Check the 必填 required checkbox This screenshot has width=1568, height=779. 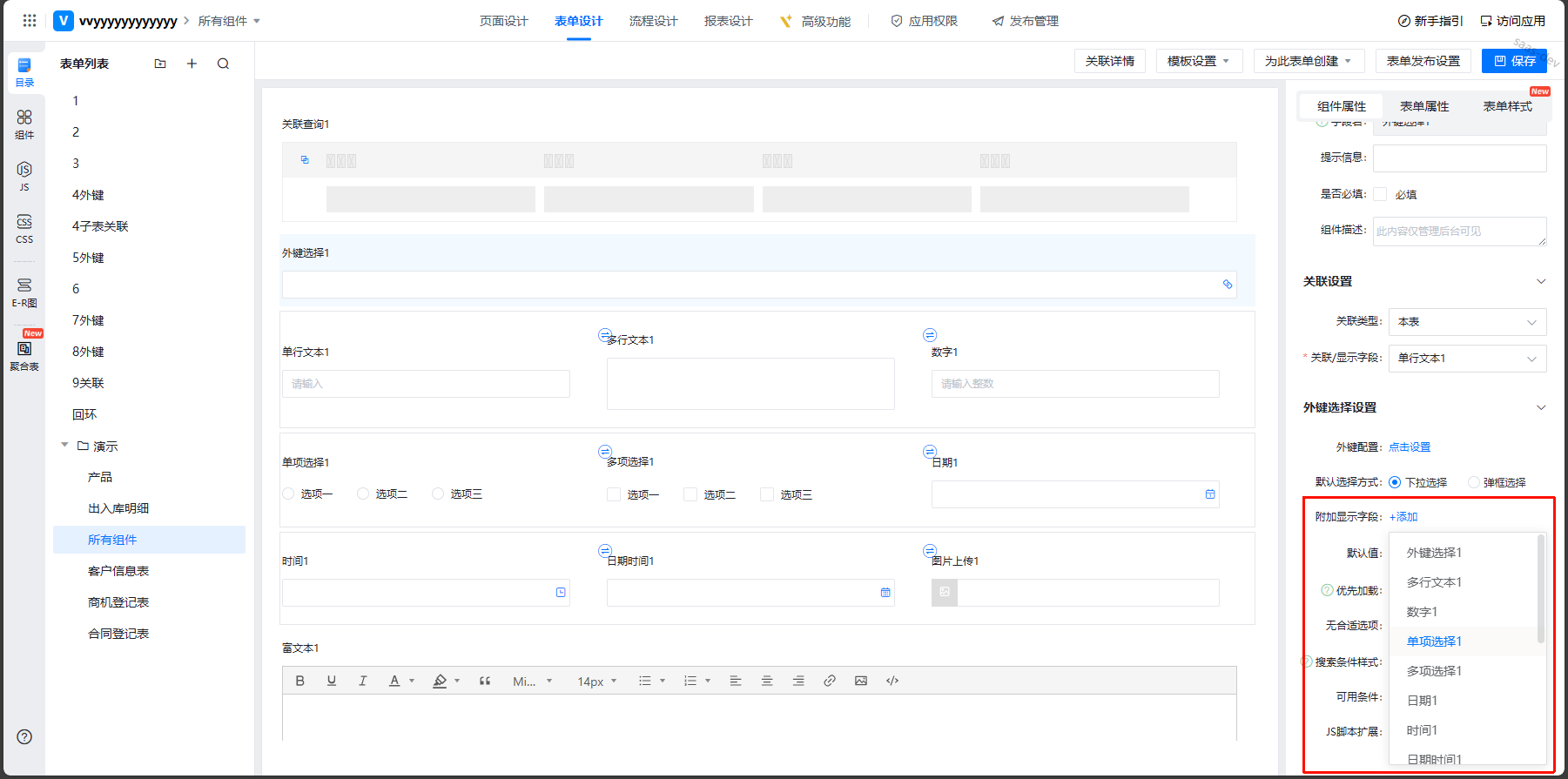click(1380, 194)
